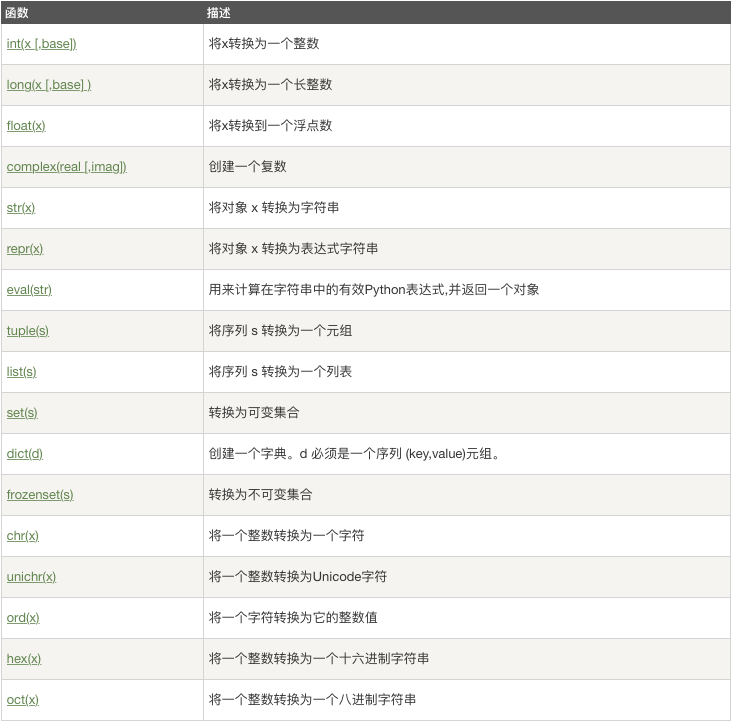Open the oct(x) function link
Viewport: 732px width, 722px height.
(23, 700)
